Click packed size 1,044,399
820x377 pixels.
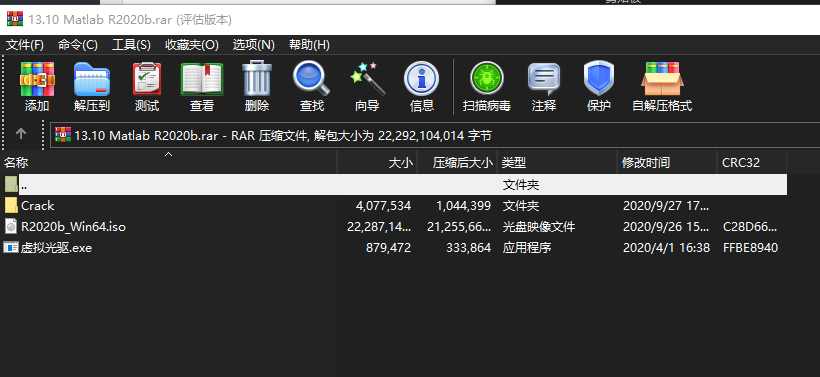coord(463,205)
